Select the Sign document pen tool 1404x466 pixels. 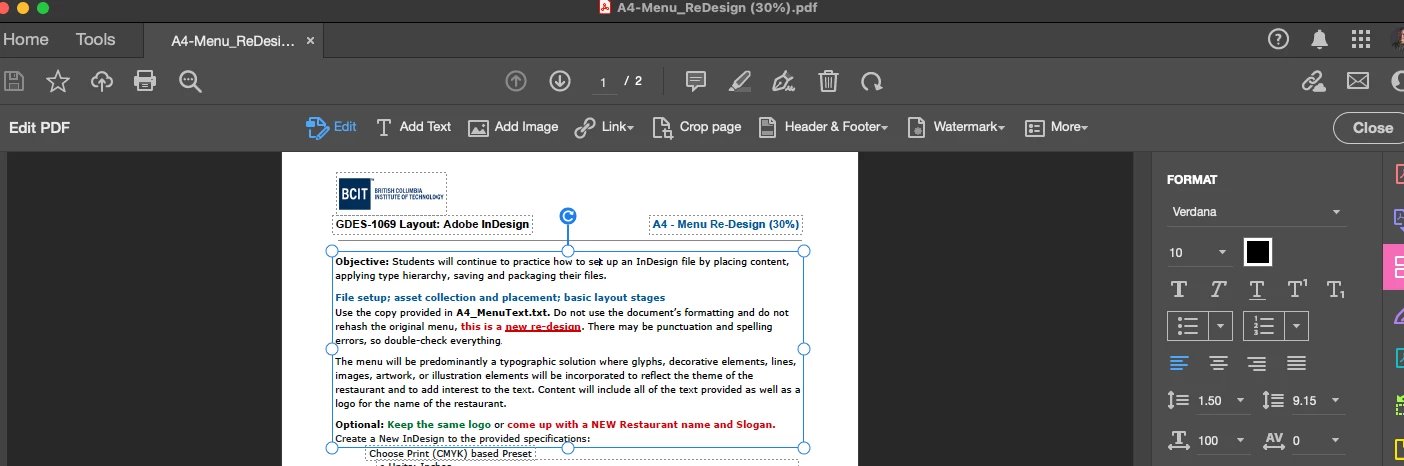(784, 81)
